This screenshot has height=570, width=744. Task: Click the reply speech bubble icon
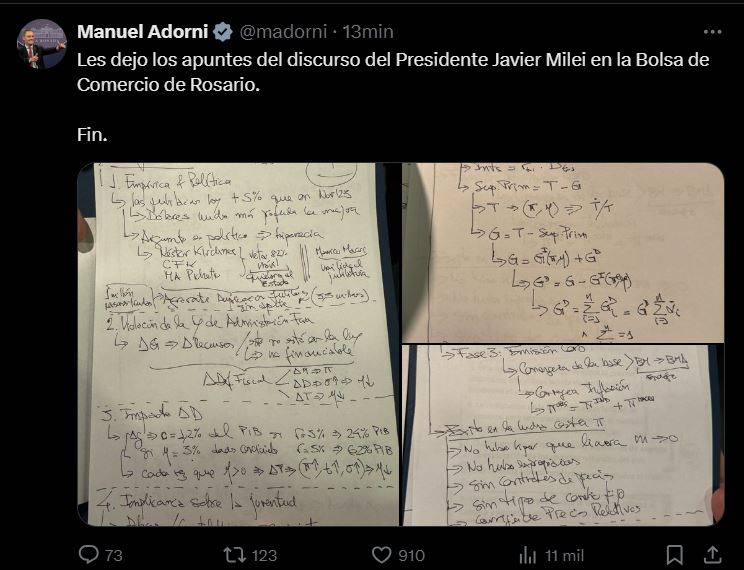tap(88, 554)
